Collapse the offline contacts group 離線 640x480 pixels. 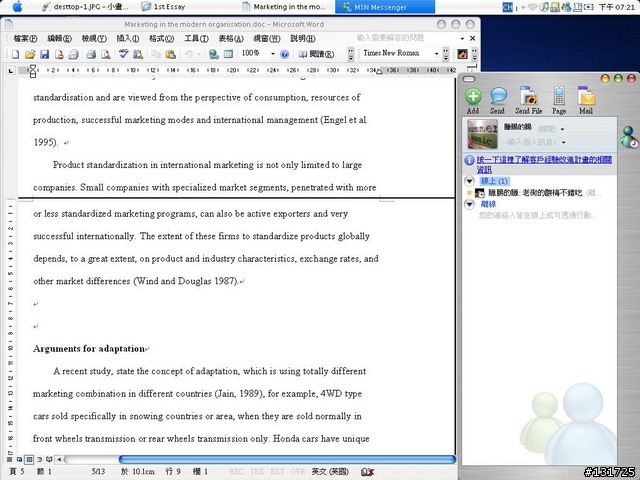[469, 204]
